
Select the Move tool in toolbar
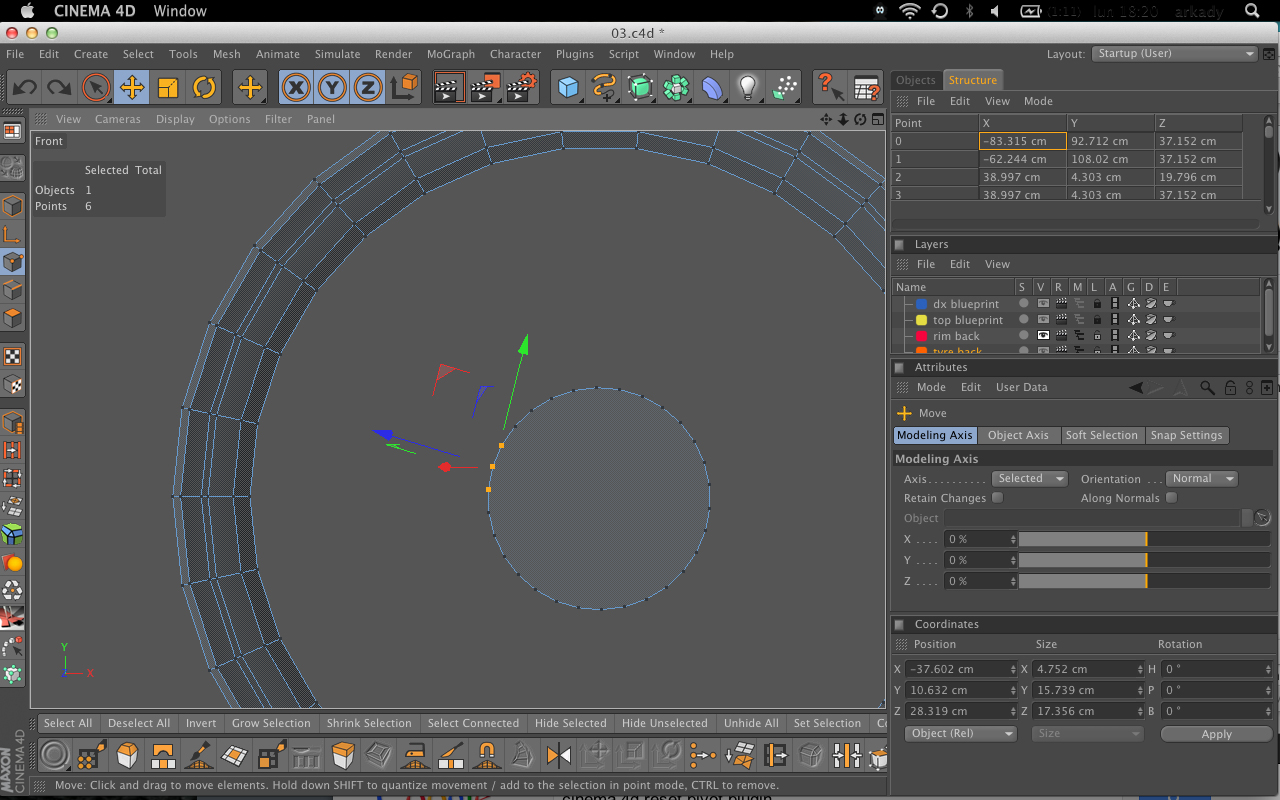coord(132,88)
